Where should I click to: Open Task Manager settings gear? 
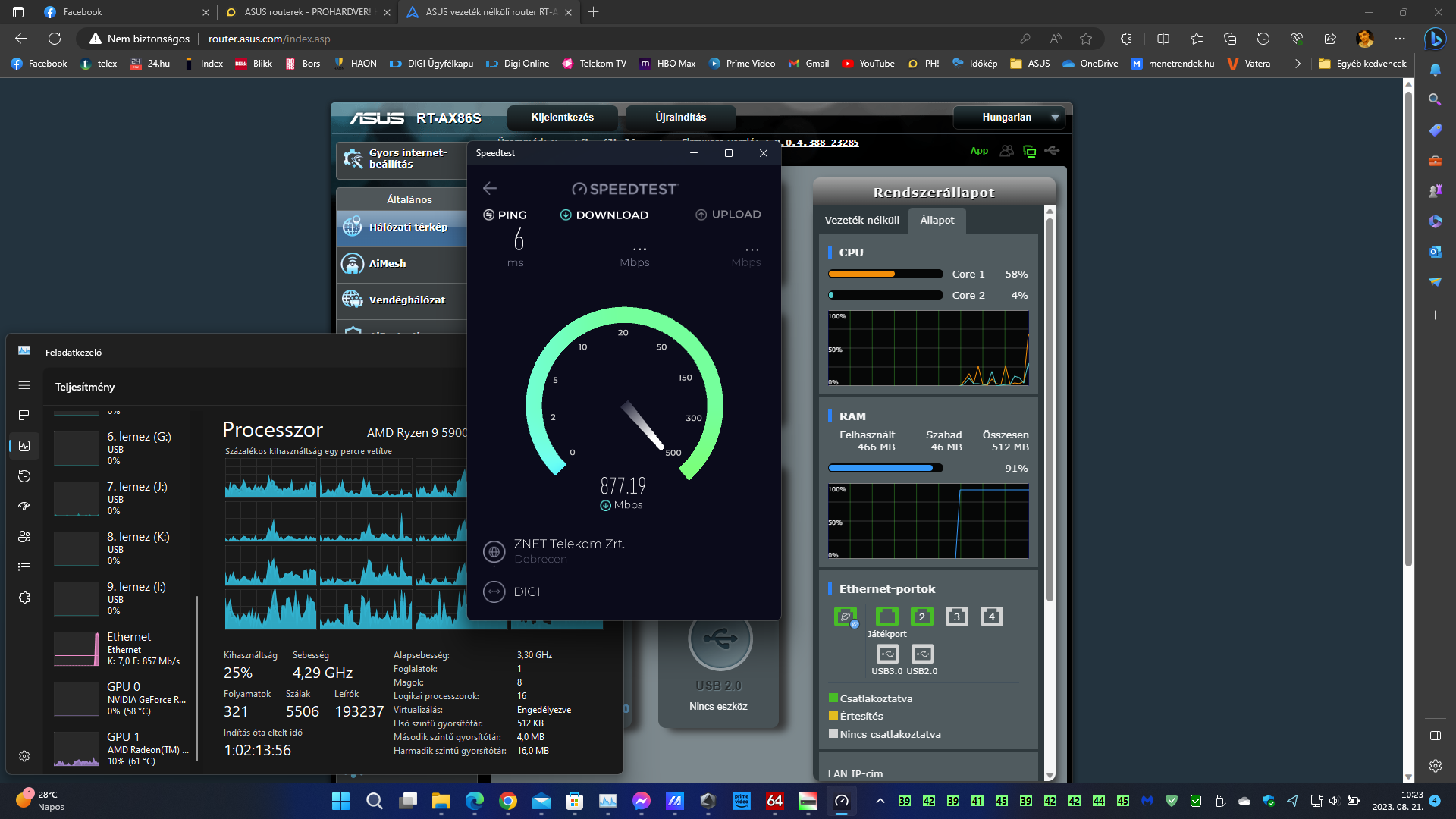click(x=24, y=756)
